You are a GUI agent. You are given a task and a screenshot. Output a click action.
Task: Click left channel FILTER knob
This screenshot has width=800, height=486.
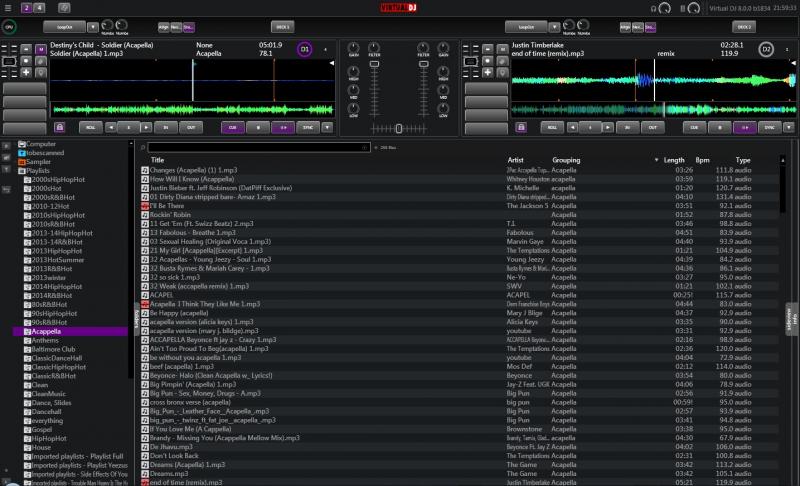point(374,48)
